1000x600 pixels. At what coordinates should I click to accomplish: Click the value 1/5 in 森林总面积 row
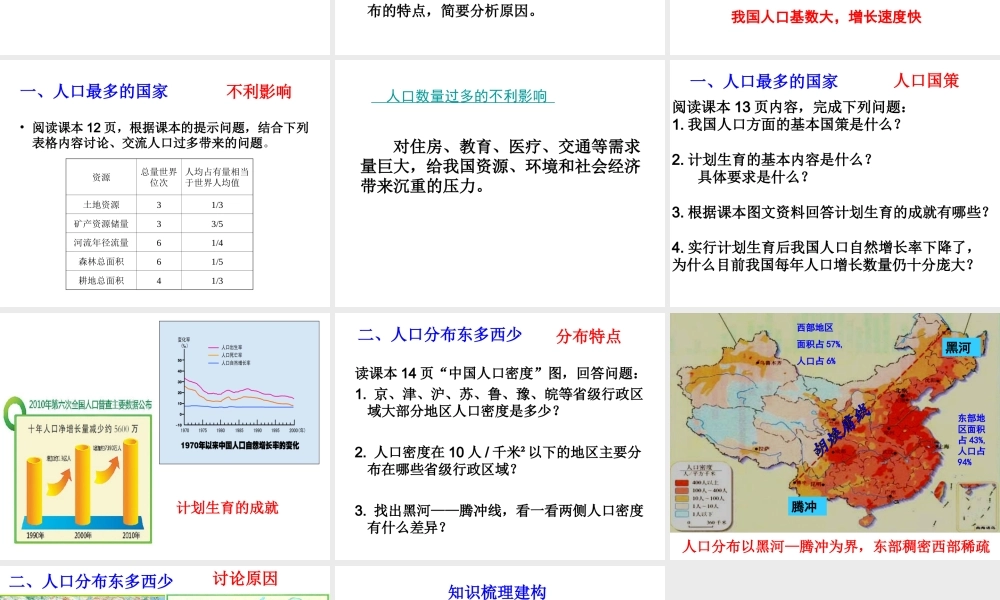pyautogui.click(x=217, y=261)
